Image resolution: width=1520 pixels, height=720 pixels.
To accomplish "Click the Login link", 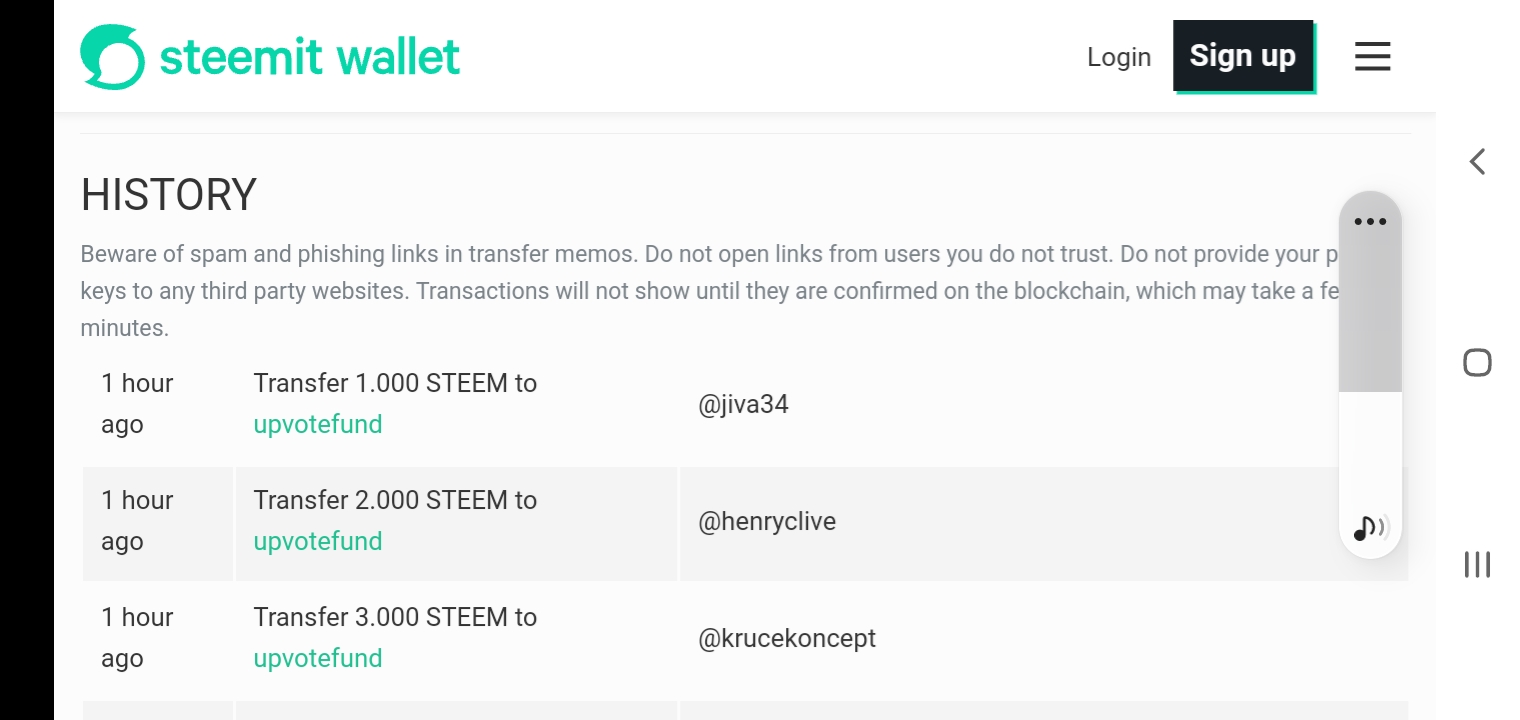I will pyautogui.click(x=1119, y=57).
